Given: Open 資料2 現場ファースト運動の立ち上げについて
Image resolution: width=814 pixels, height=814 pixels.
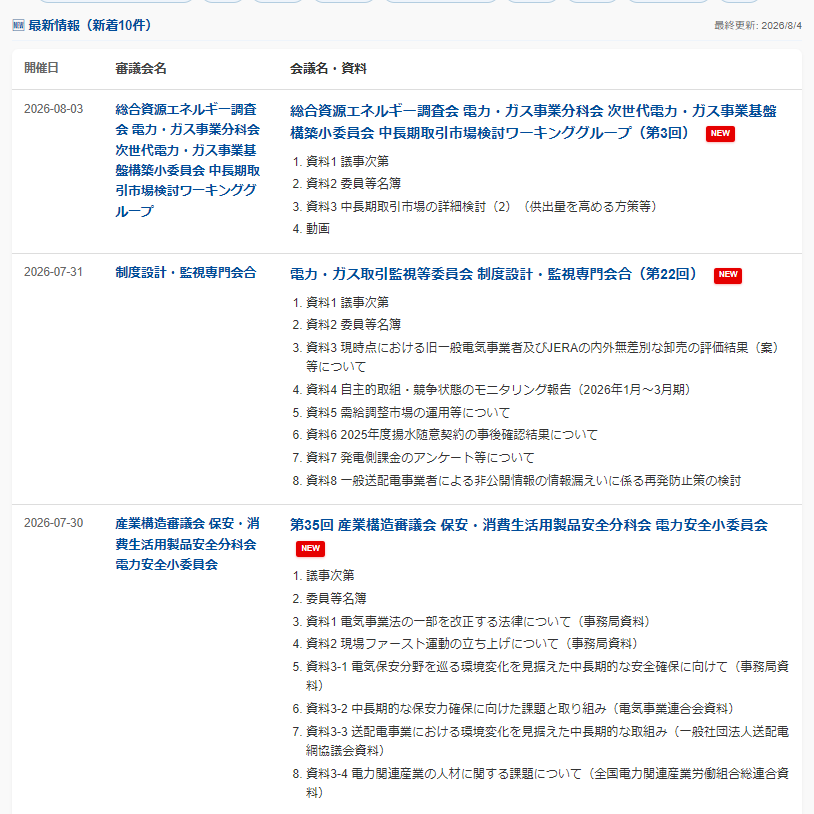Looking at the screenshot, I should pos(471,644).
